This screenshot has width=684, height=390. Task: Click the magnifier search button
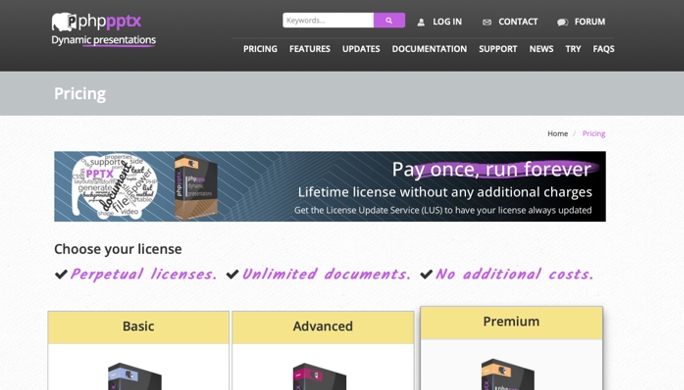pyautogui.click(x=389, y=21)
